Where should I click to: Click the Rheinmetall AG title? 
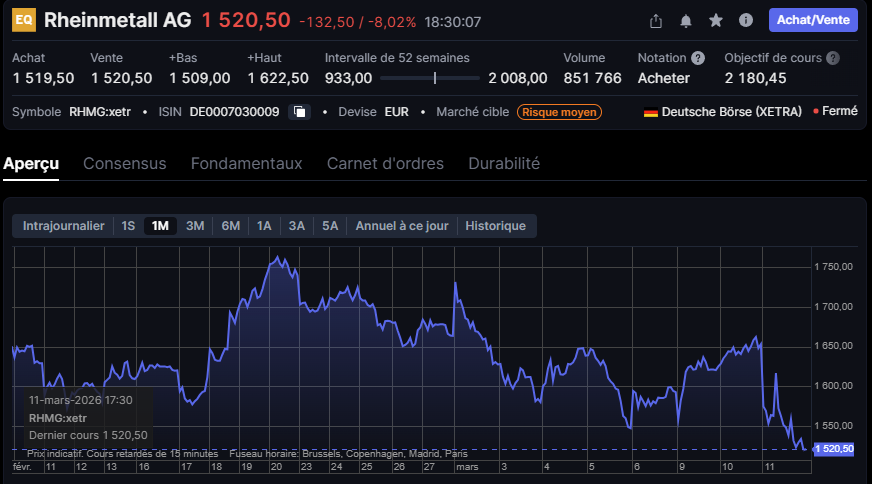[117, 20]
